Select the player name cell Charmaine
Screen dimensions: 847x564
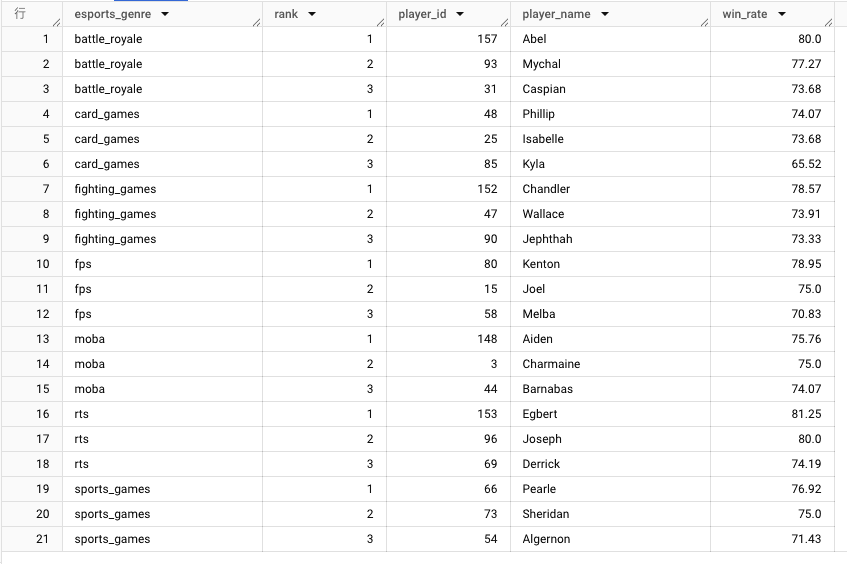click(551, 364)
